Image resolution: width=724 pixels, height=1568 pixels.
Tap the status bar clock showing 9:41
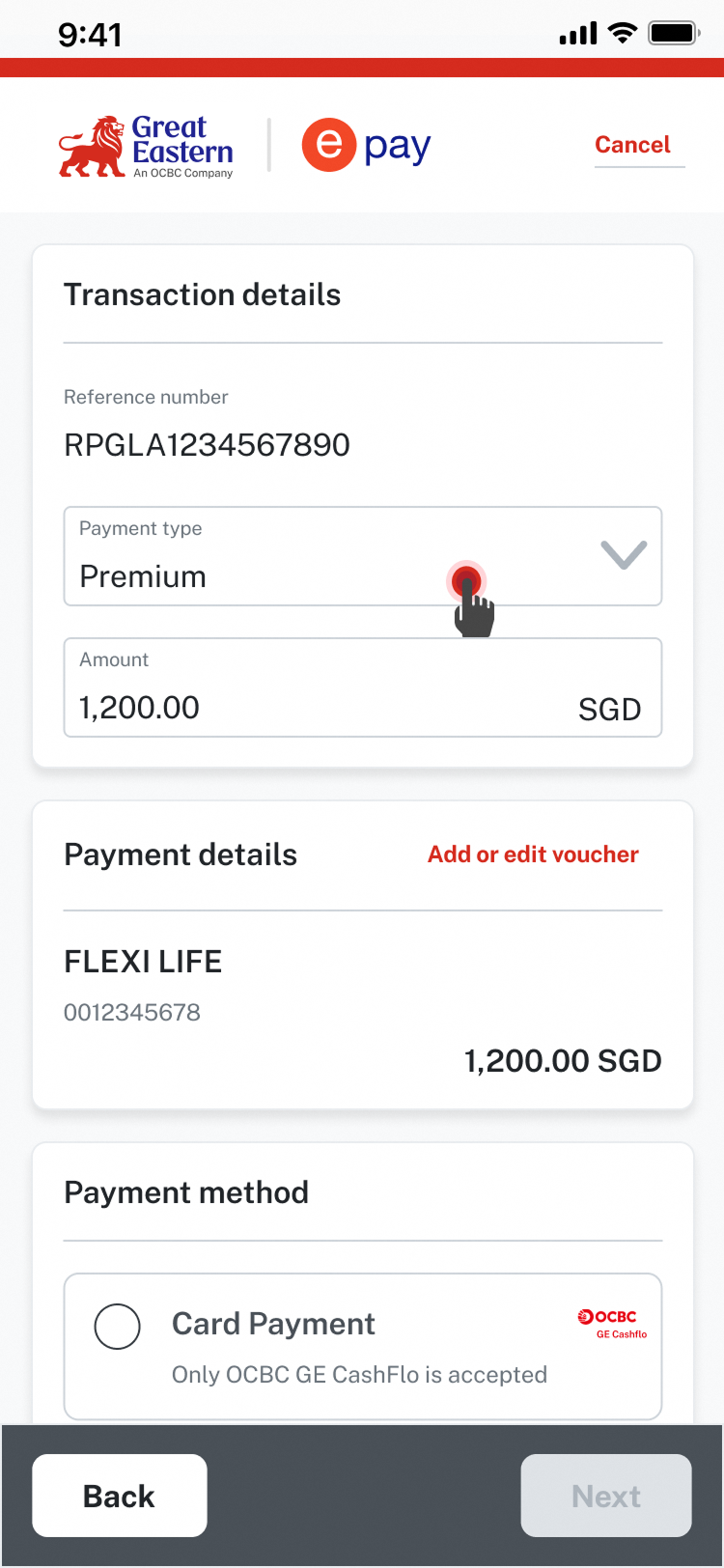click(x=90, y=35)
